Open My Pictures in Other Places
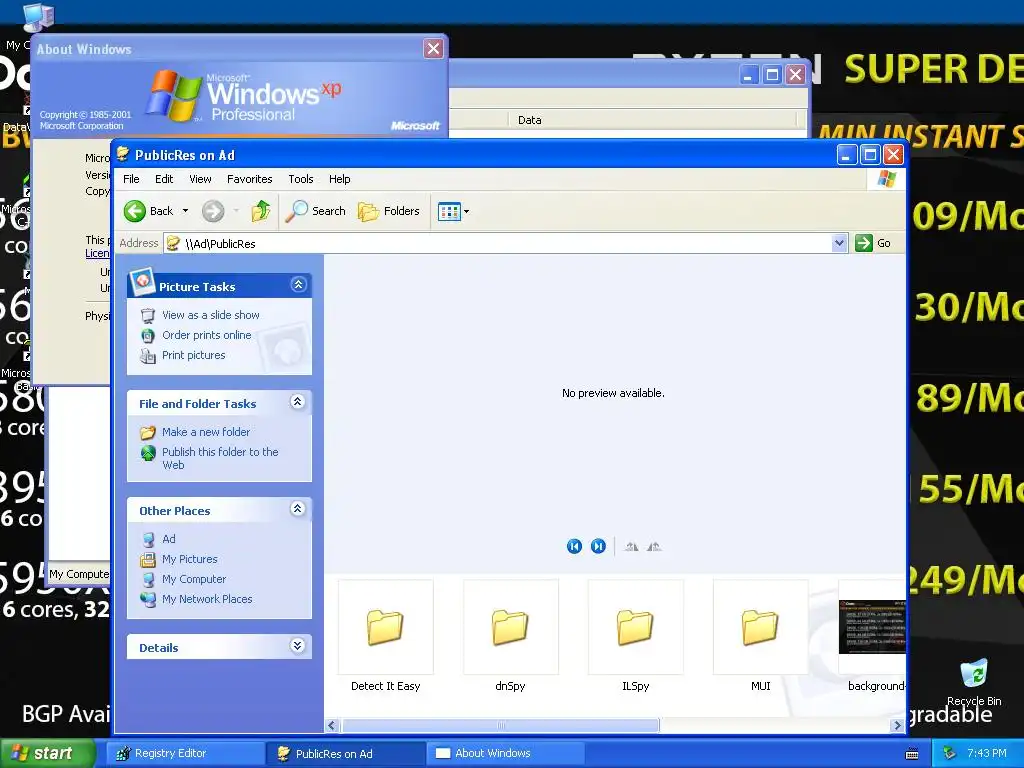Screen dimensions: 1024x768 (189, 559)
